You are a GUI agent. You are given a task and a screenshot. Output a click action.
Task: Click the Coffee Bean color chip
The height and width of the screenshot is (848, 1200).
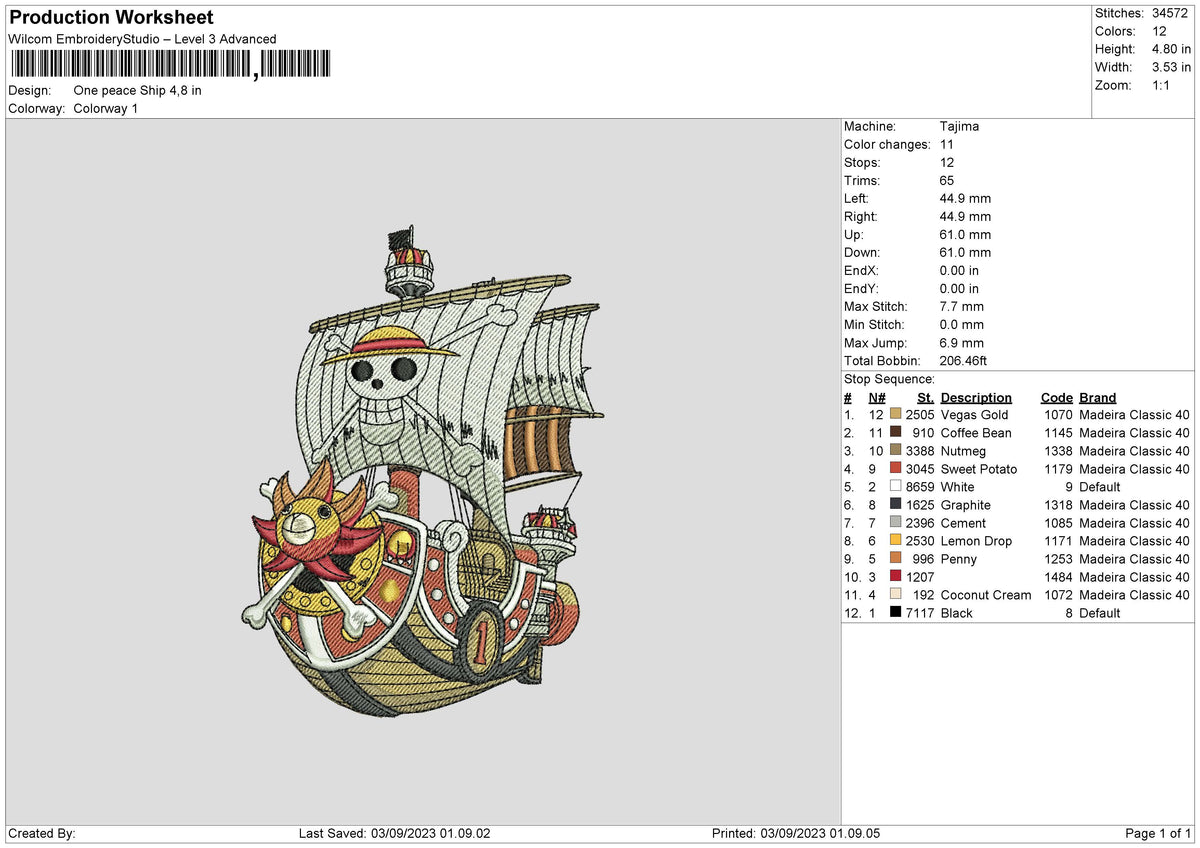pyautogui.click(x=895, y=433)
